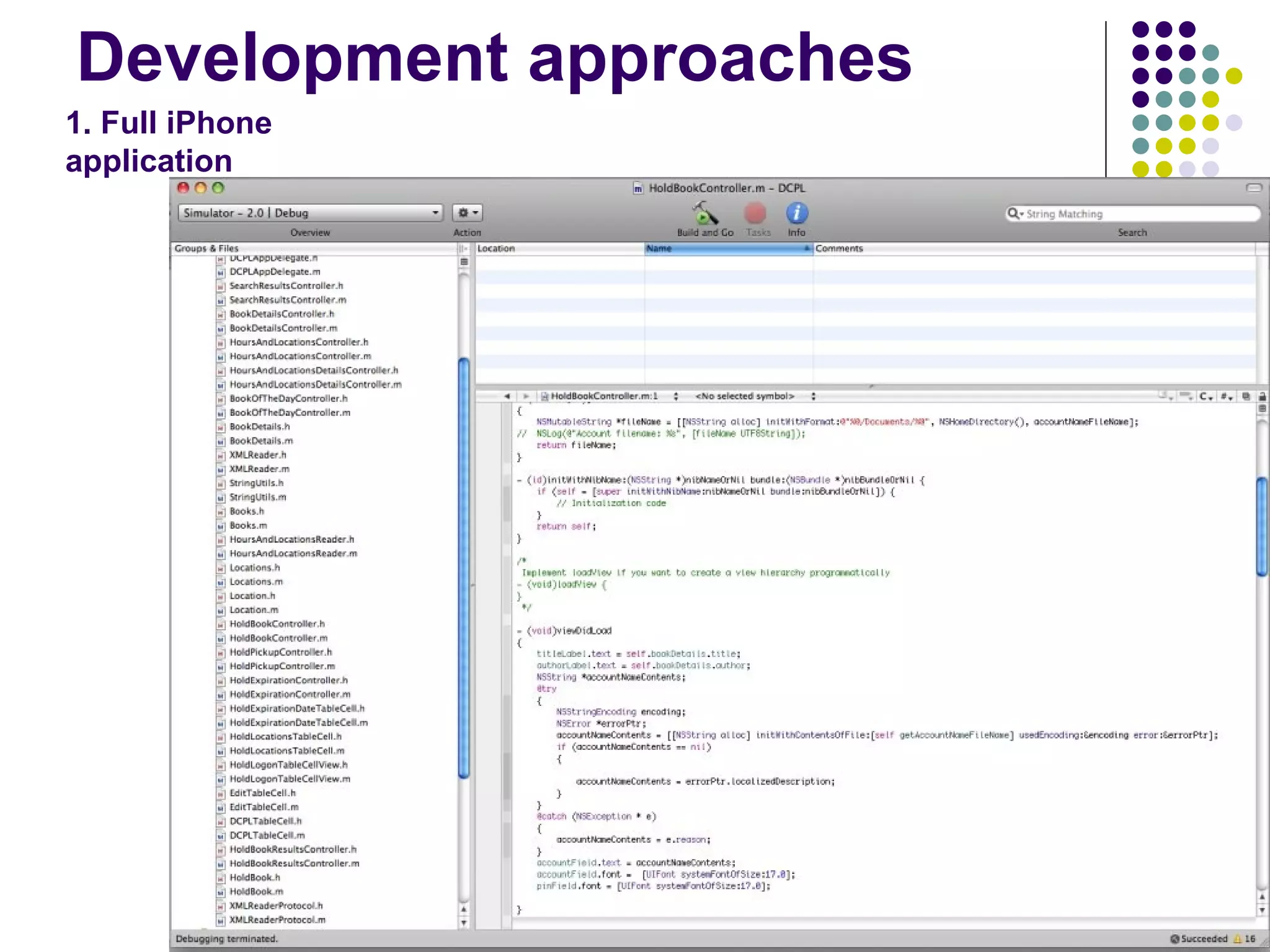Click the code editor vertical scrollbar thumb
Image resolution: width=1270 pixels, height=952 pixels.
(1262, 526)
